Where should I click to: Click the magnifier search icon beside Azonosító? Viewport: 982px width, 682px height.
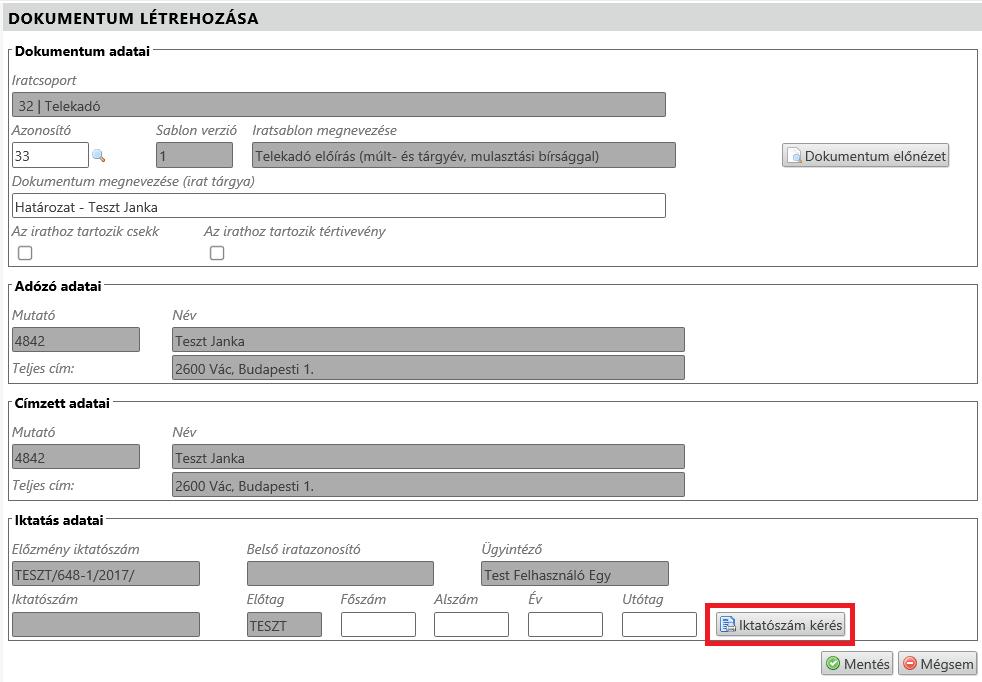pos(98,155)
